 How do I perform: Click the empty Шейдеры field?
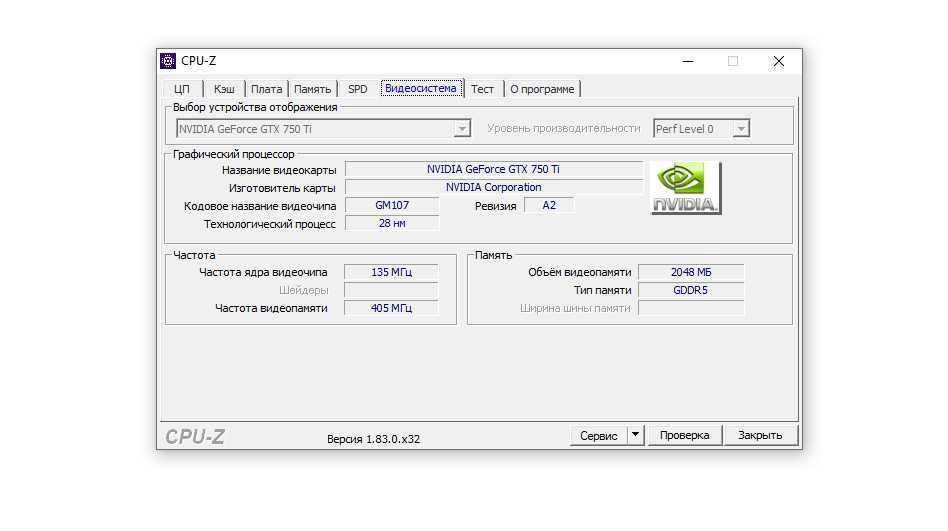391,290
